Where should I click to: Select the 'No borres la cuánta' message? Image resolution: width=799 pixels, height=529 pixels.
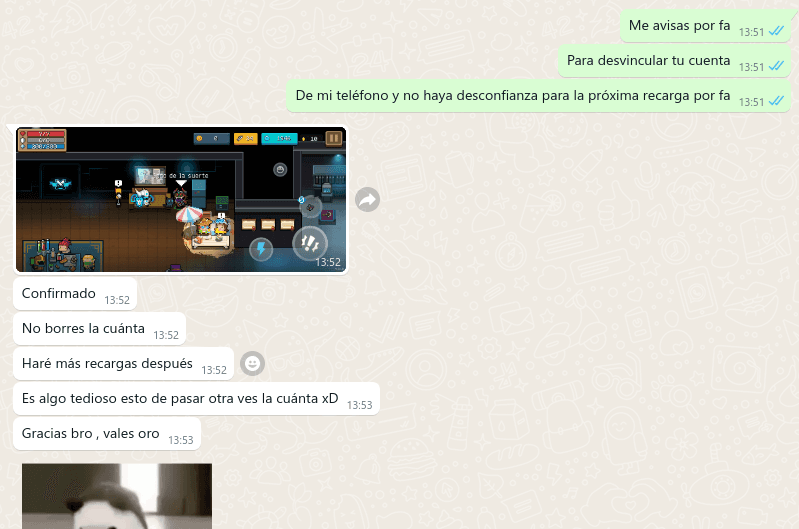[83, 329]
